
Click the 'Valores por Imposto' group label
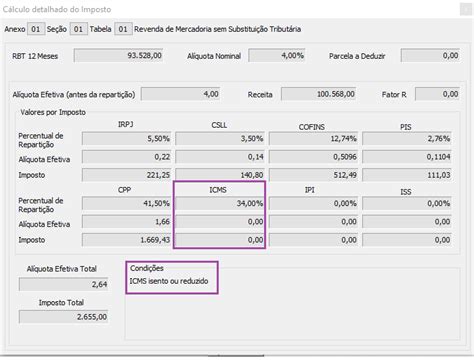pos(53,112)
